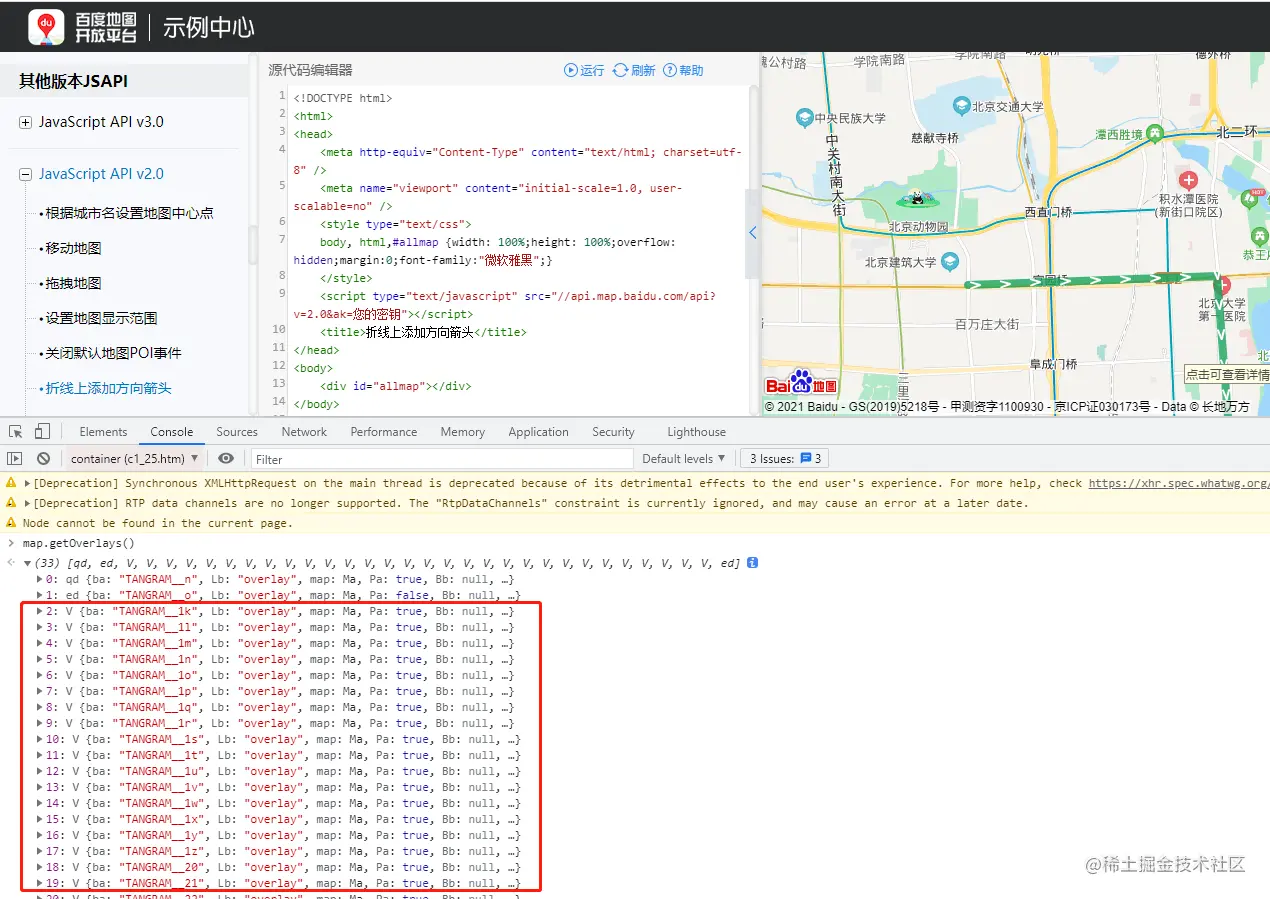Screen dimensions: 1270x899
Task: Show the console sidebar icon
Action: (x=15, y=459)
